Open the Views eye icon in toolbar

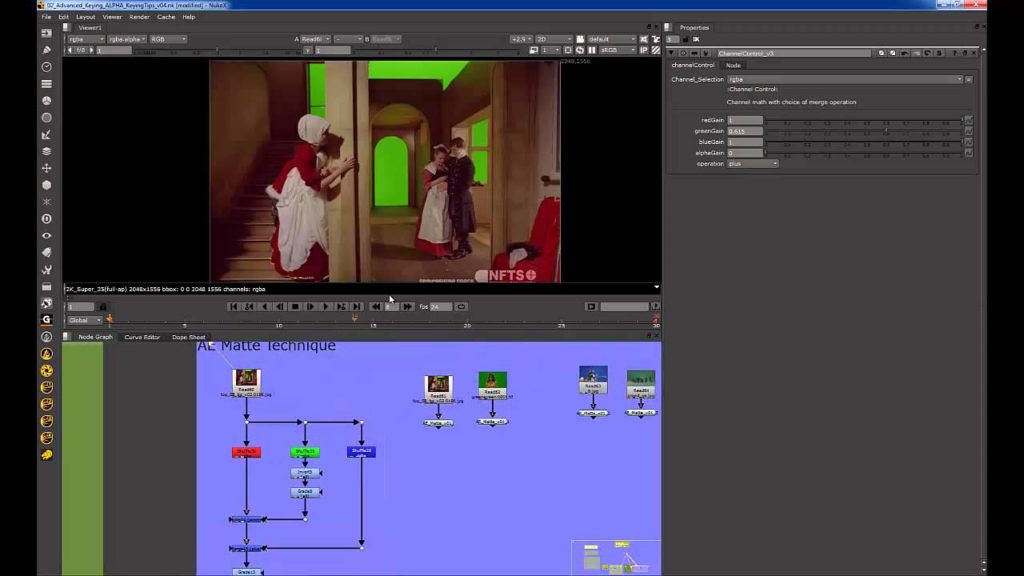[x=46, y=236]
